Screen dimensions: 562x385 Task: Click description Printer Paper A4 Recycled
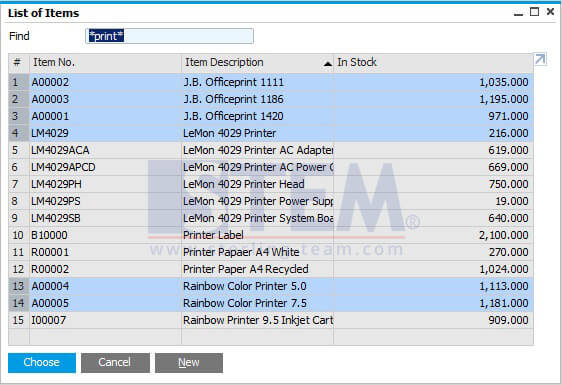click(x=246, y=269)
